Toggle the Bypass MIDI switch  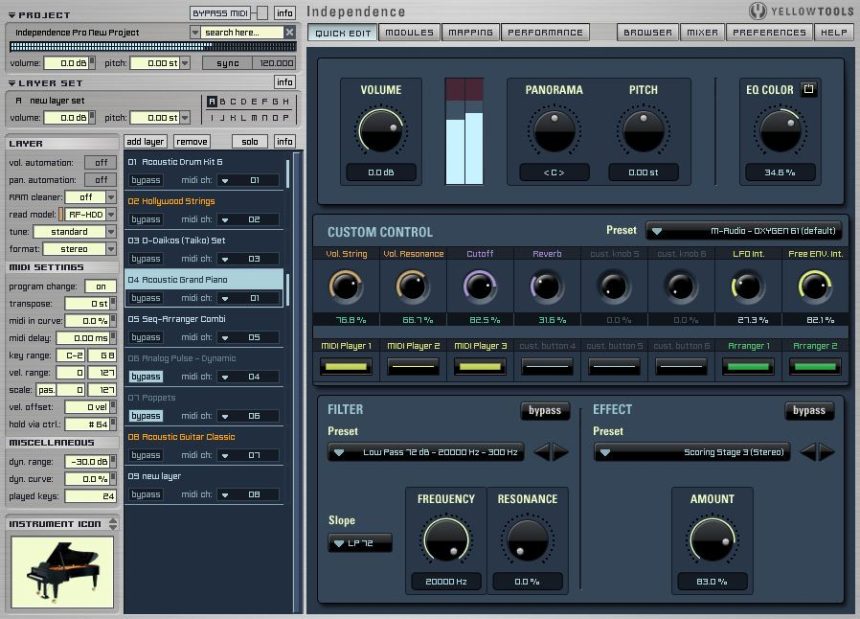click(260, 12)
